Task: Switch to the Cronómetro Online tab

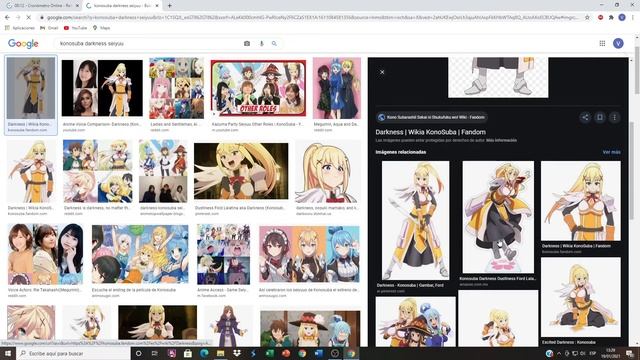Action: click(42, 6)
